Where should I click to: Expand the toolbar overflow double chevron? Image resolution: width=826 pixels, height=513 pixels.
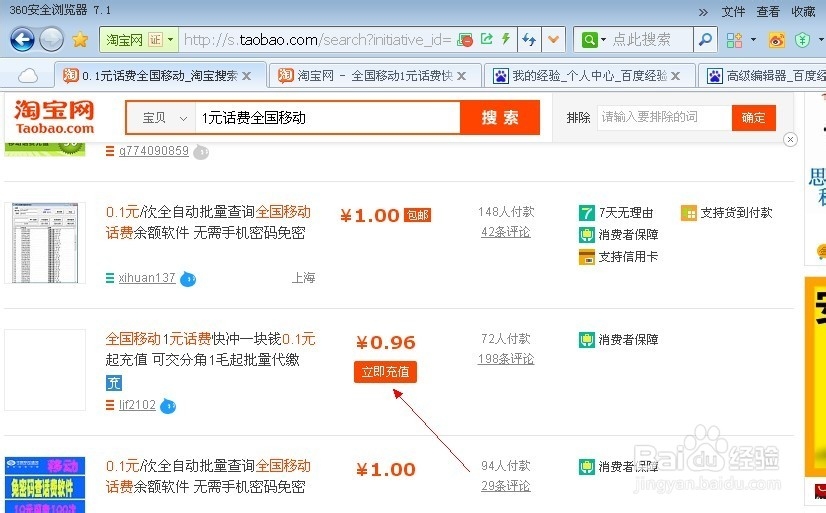(x=703, y=12)
